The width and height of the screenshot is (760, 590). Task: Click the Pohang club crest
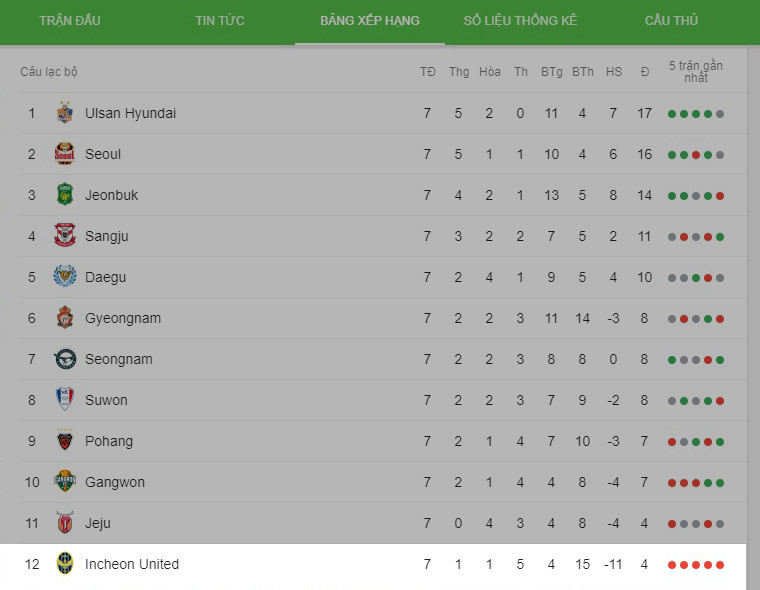click(65, 441)
